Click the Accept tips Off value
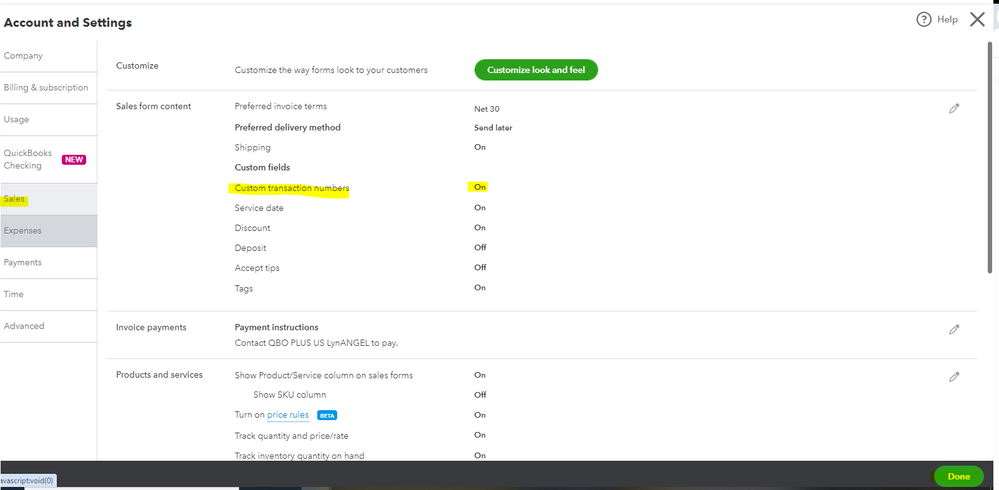The width and height of the screenshot is (999, 490). click(x=480, y=268)
